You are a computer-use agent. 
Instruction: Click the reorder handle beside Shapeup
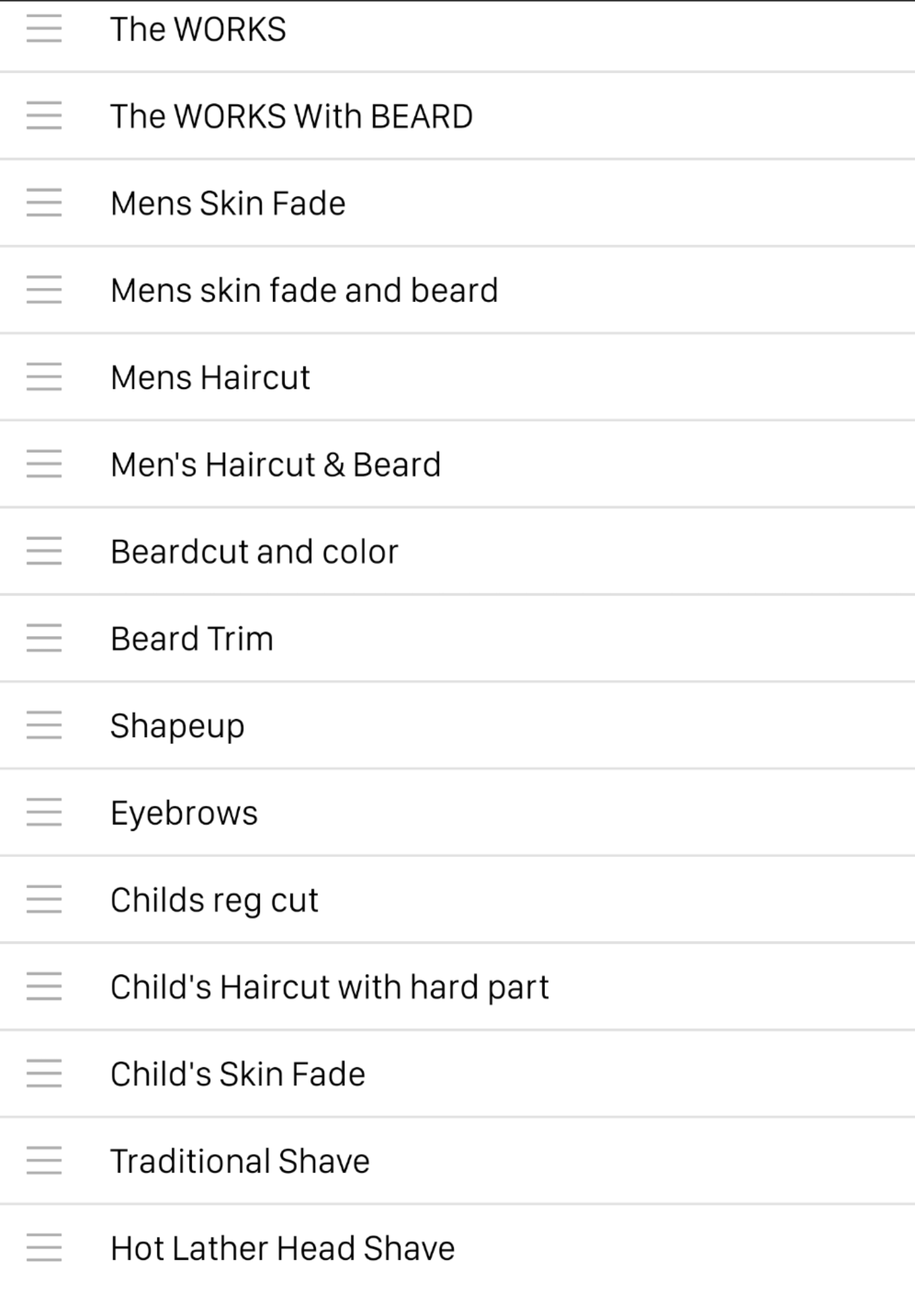(x=44, y=725)
